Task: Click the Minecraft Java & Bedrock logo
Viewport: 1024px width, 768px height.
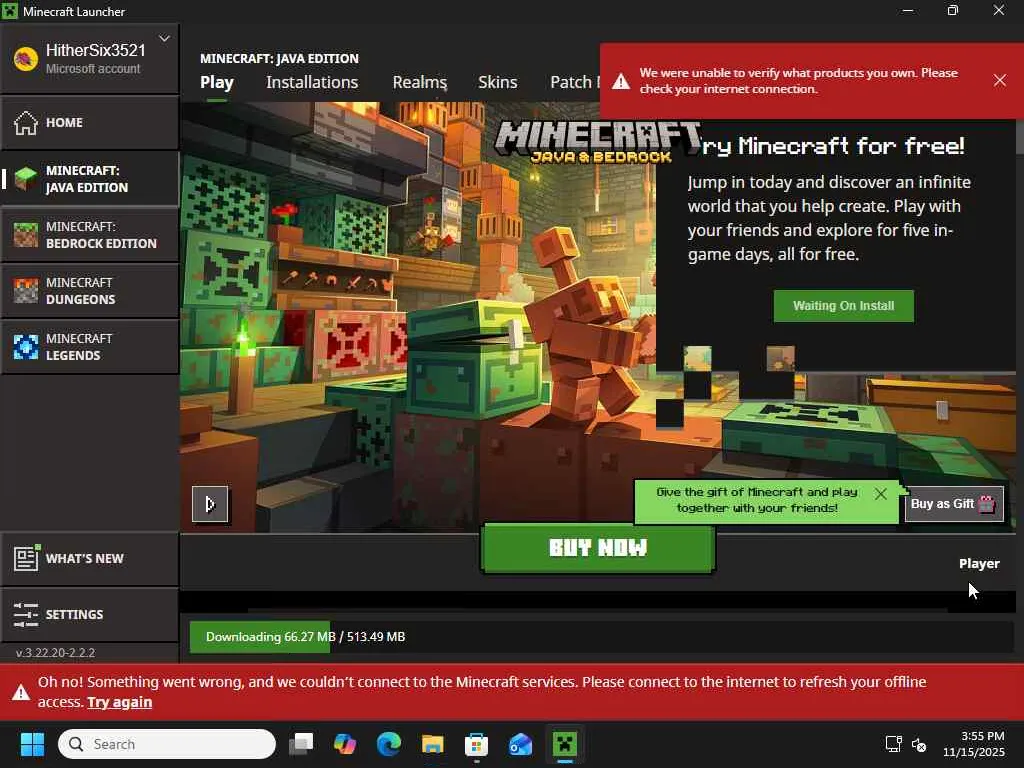Action: pyautogui.click(x=597, y=142)
